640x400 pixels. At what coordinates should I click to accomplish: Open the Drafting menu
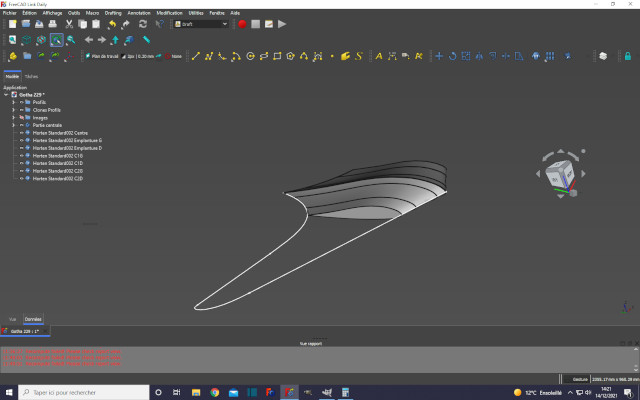coord(113,13)
